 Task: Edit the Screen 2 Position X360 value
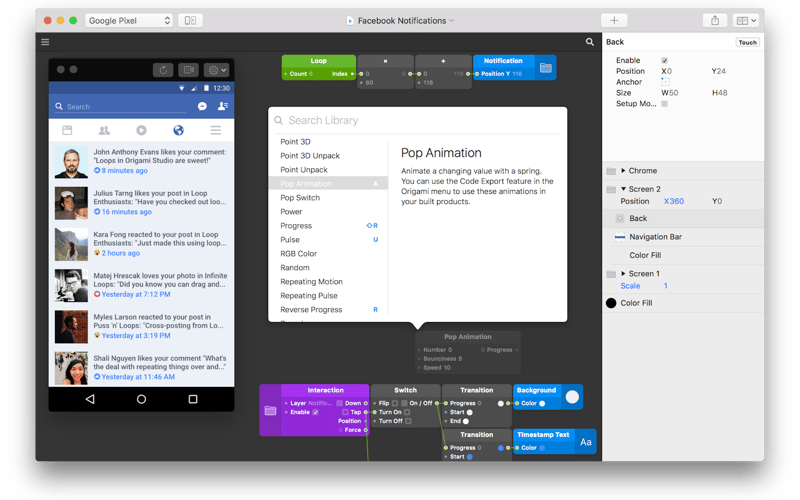[x=673, y=201]
